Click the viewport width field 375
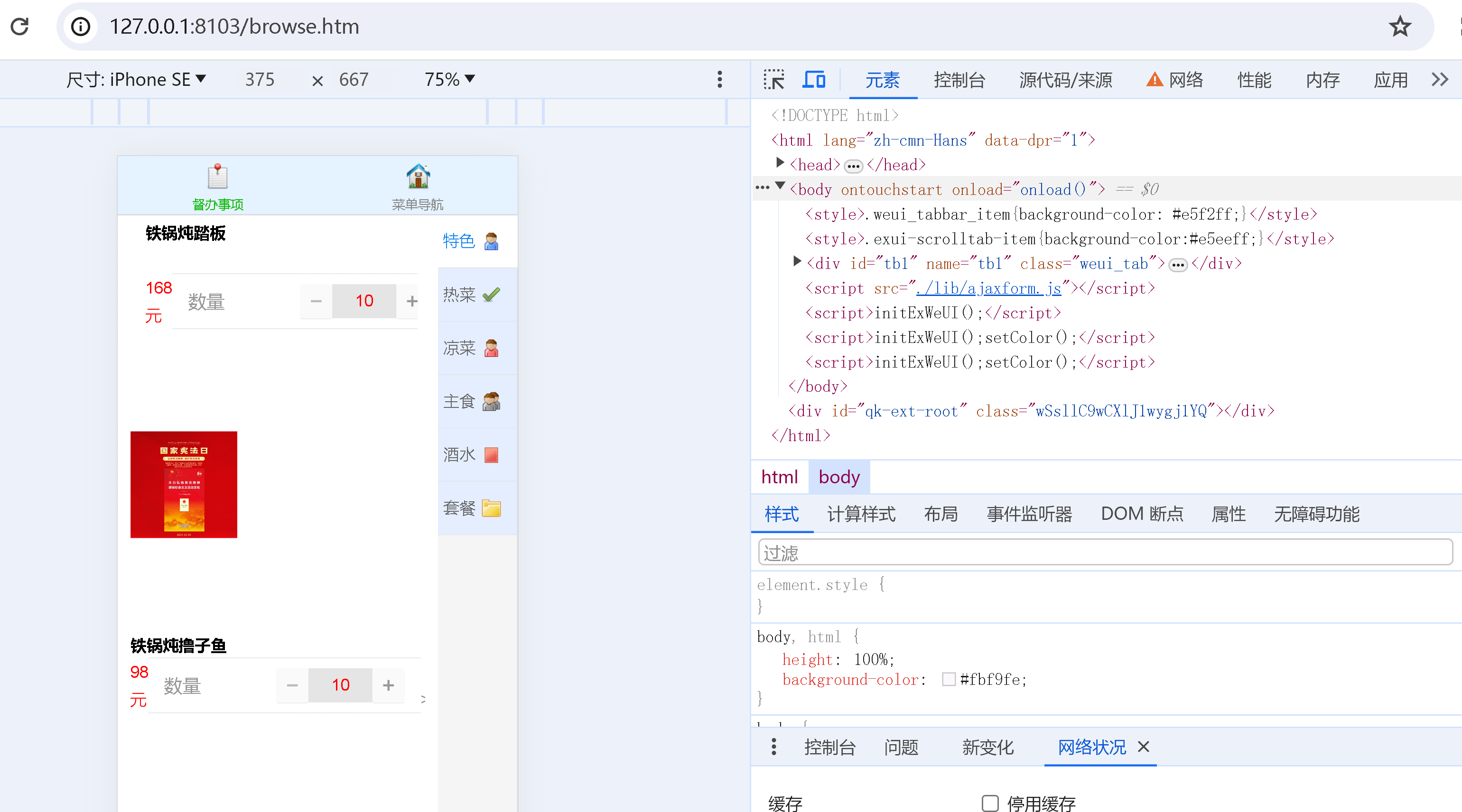 click(x=260, y=79)
